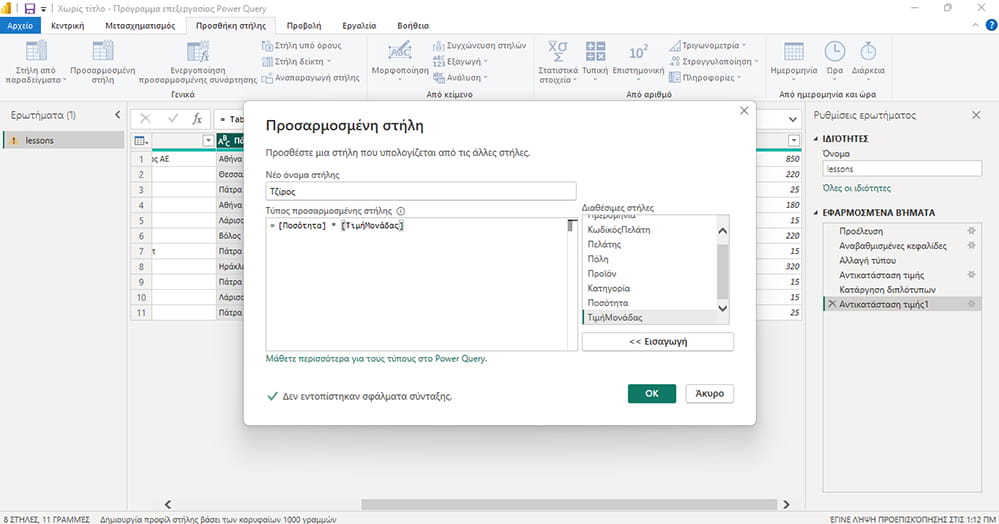Screen dimensions: 999x524
Task: Switch to Μετασχηματισμός tab
Action: (140, 25)
